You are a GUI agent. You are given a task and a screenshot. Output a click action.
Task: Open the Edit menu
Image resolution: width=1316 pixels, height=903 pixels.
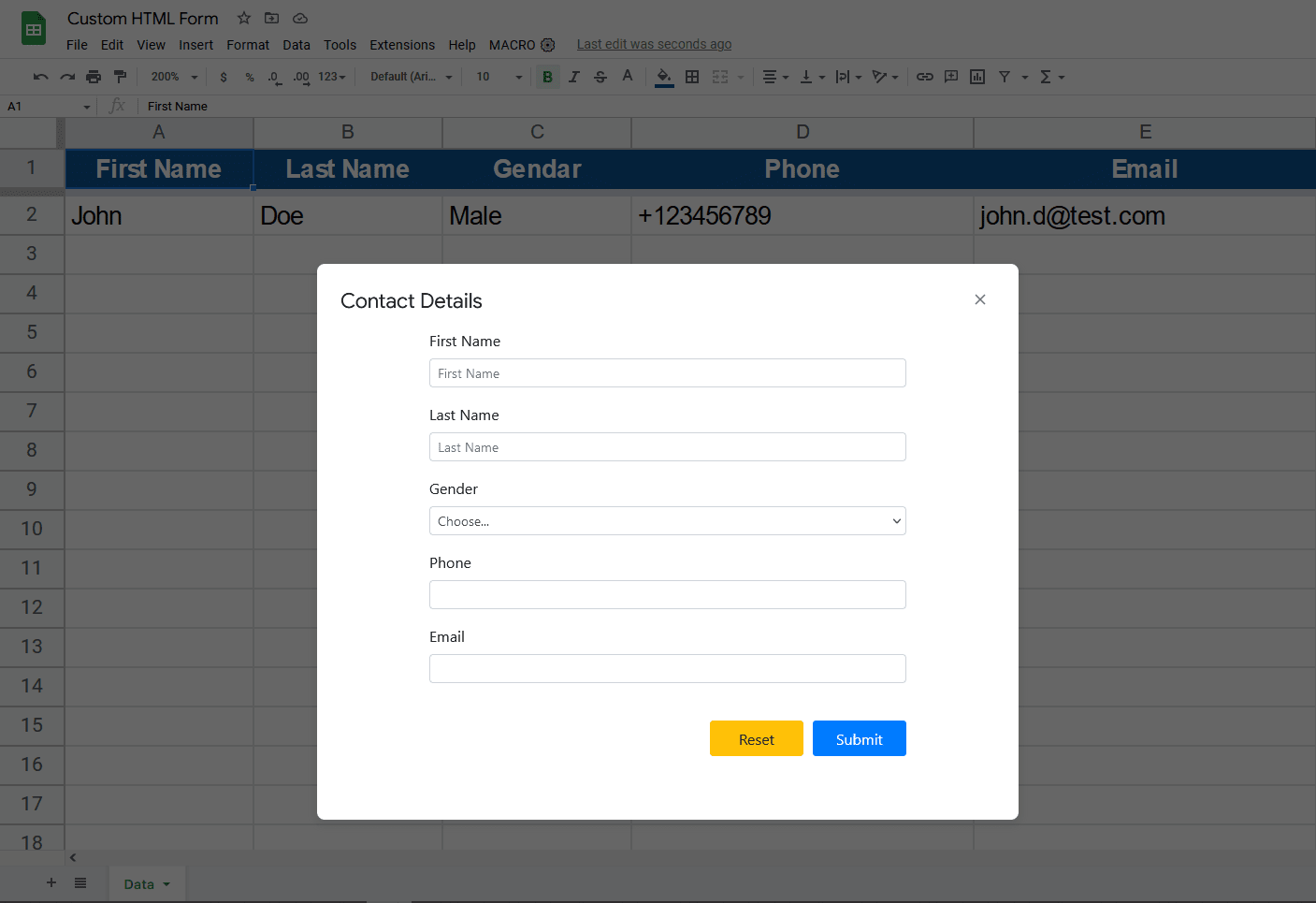click(112, 45)
